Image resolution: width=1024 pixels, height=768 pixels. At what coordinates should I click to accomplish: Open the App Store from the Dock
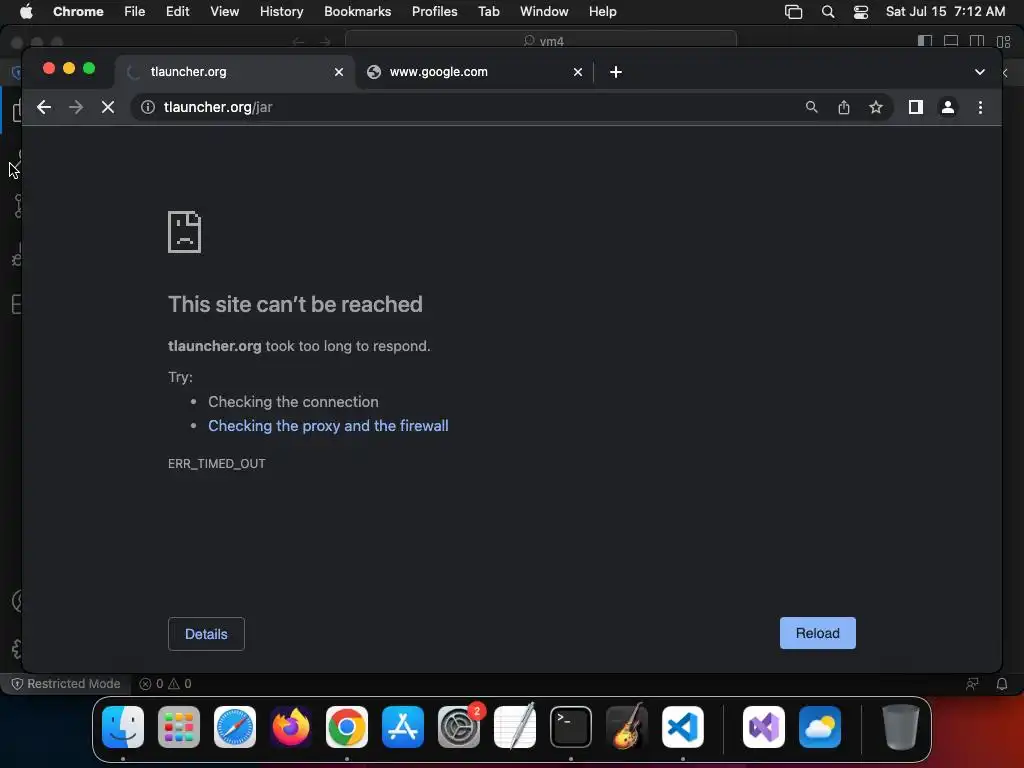[403, 727]
